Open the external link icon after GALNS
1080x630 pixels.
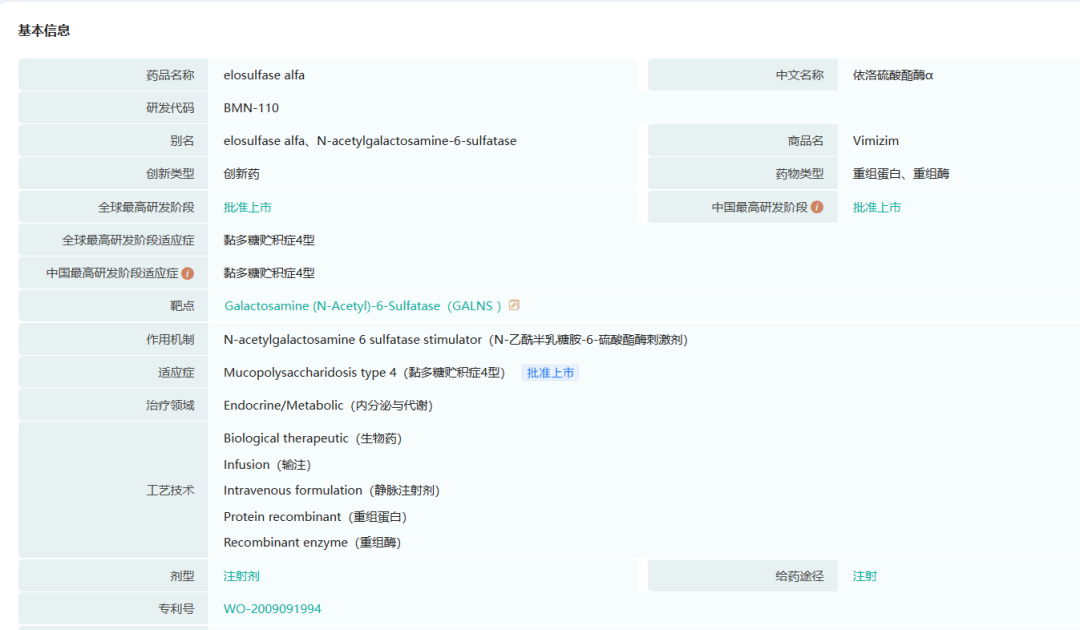[514, 305]
